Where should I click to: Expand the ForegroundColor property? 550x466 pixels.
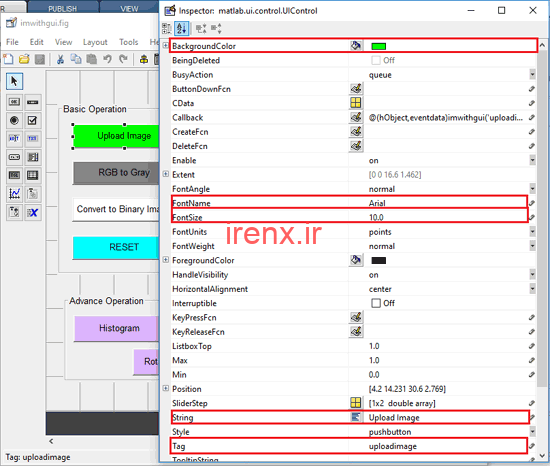click(166, 260)
